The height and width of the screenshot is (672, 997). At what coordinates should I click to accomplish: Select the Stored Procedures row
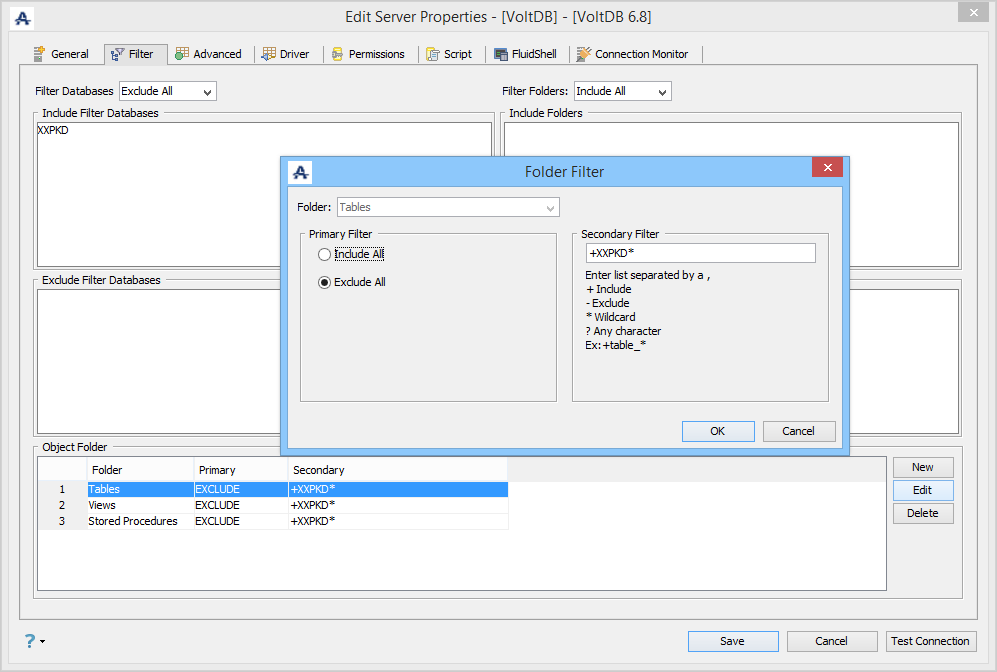[273, 521]
